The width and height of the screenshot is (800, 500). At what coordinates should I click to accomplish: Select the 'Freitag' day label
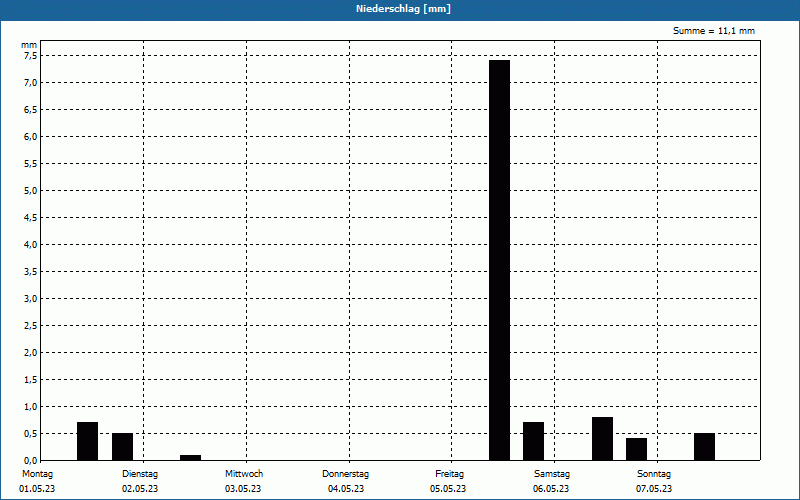(x=449, y=474)
